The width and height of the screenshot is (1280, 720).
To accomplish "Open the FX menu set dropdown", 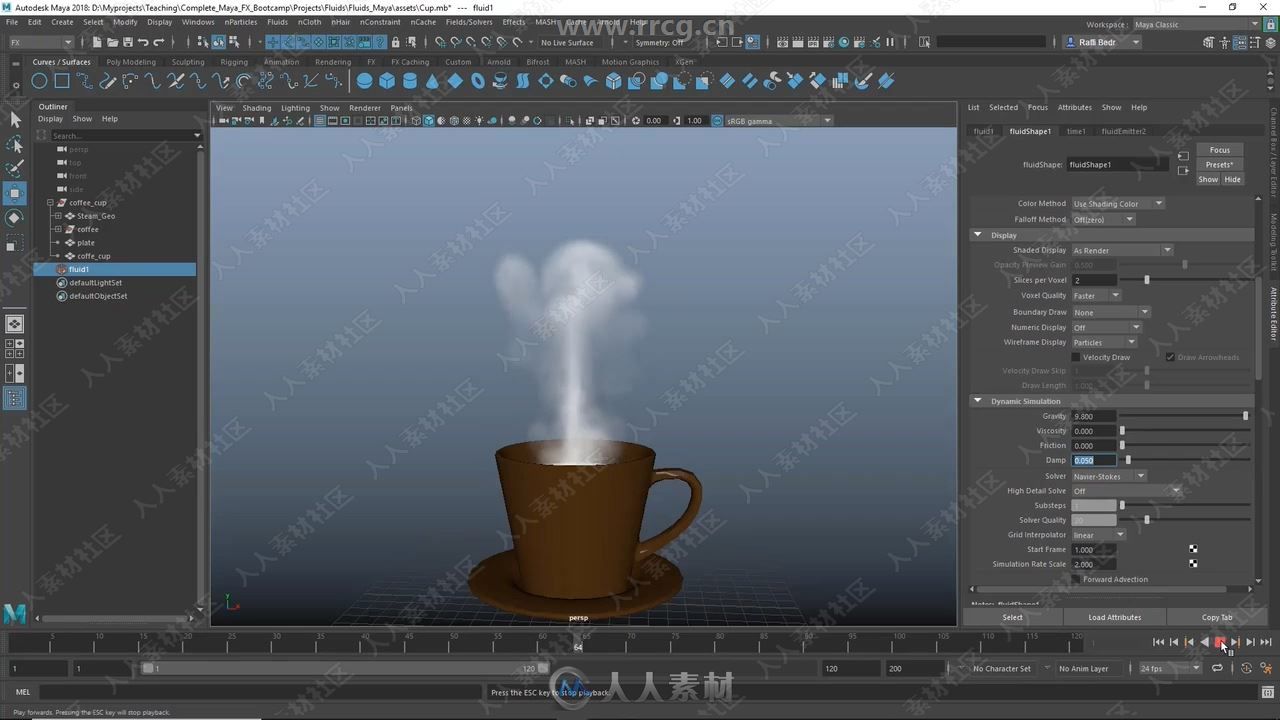I will pyautogui.click(x=40, y=42).
